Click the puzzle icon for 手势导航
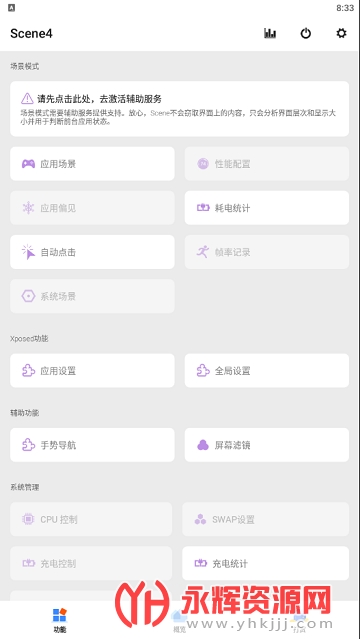The height and width of the screenshot is (639, 360). click(x=28, y=445)
